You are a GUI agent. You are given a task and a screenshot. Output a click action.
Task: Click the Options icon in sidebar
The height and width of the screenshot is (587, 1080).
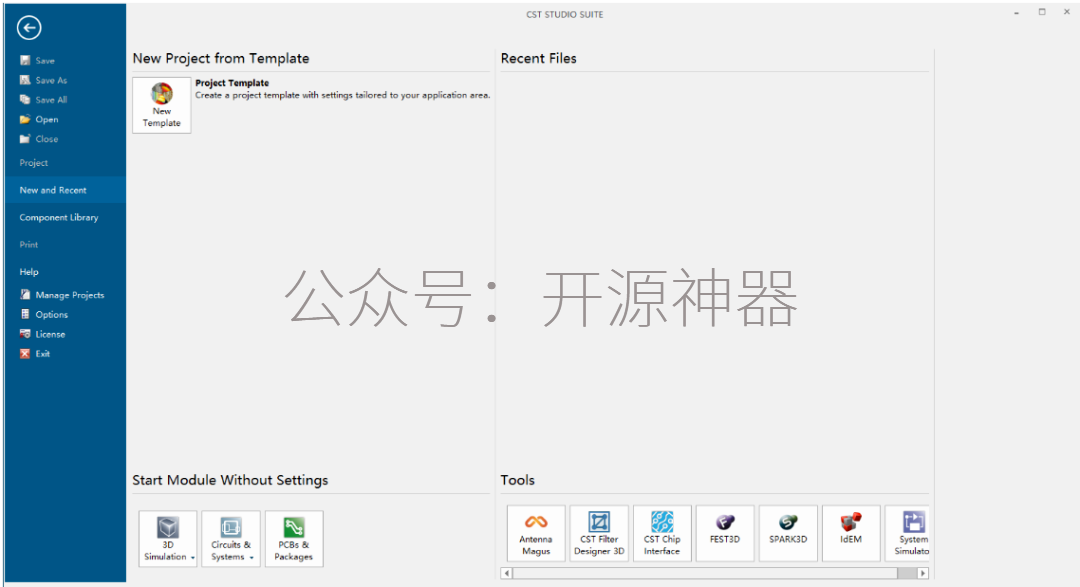click(x=25, y=314)
